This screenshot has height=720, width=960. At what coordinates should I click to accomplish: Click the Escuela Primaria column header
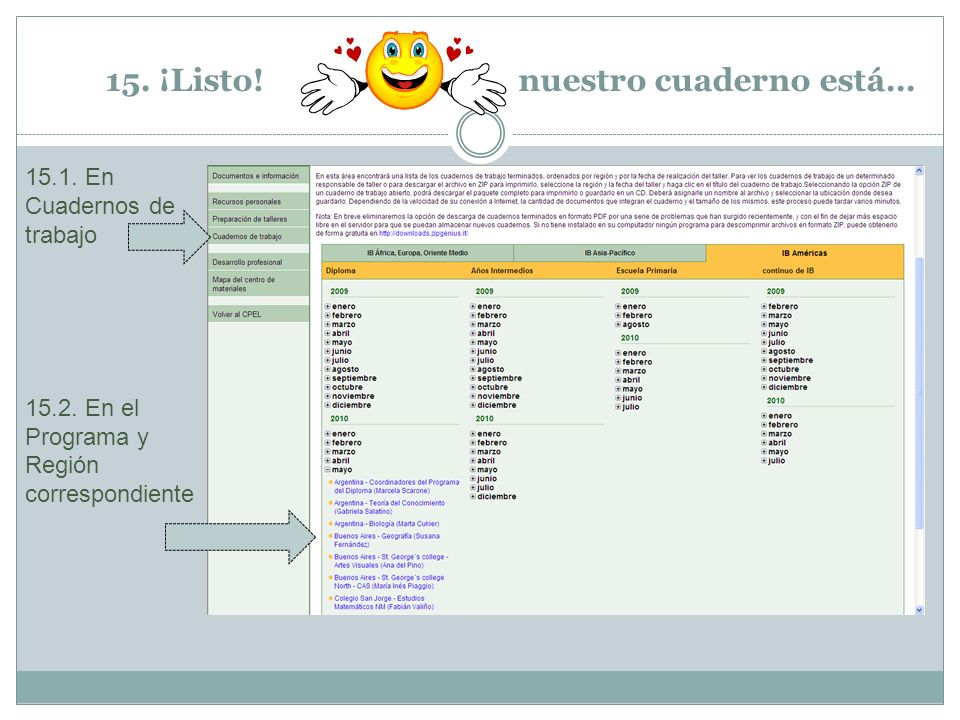pyautogui.click(x=647, y=271)
